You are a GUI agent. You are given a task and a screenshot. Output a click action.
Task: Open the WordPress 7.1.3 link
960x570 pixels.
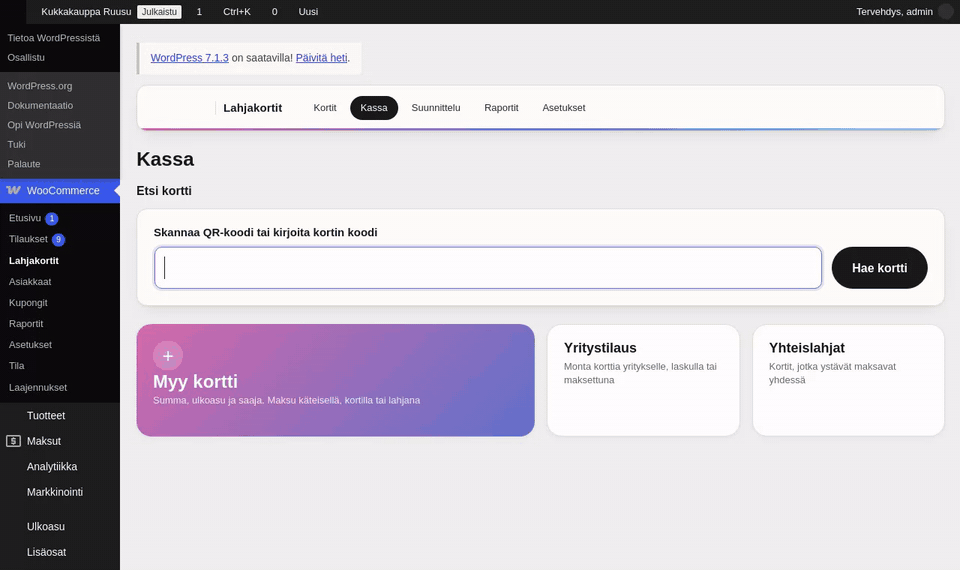(x=189, y=58)
